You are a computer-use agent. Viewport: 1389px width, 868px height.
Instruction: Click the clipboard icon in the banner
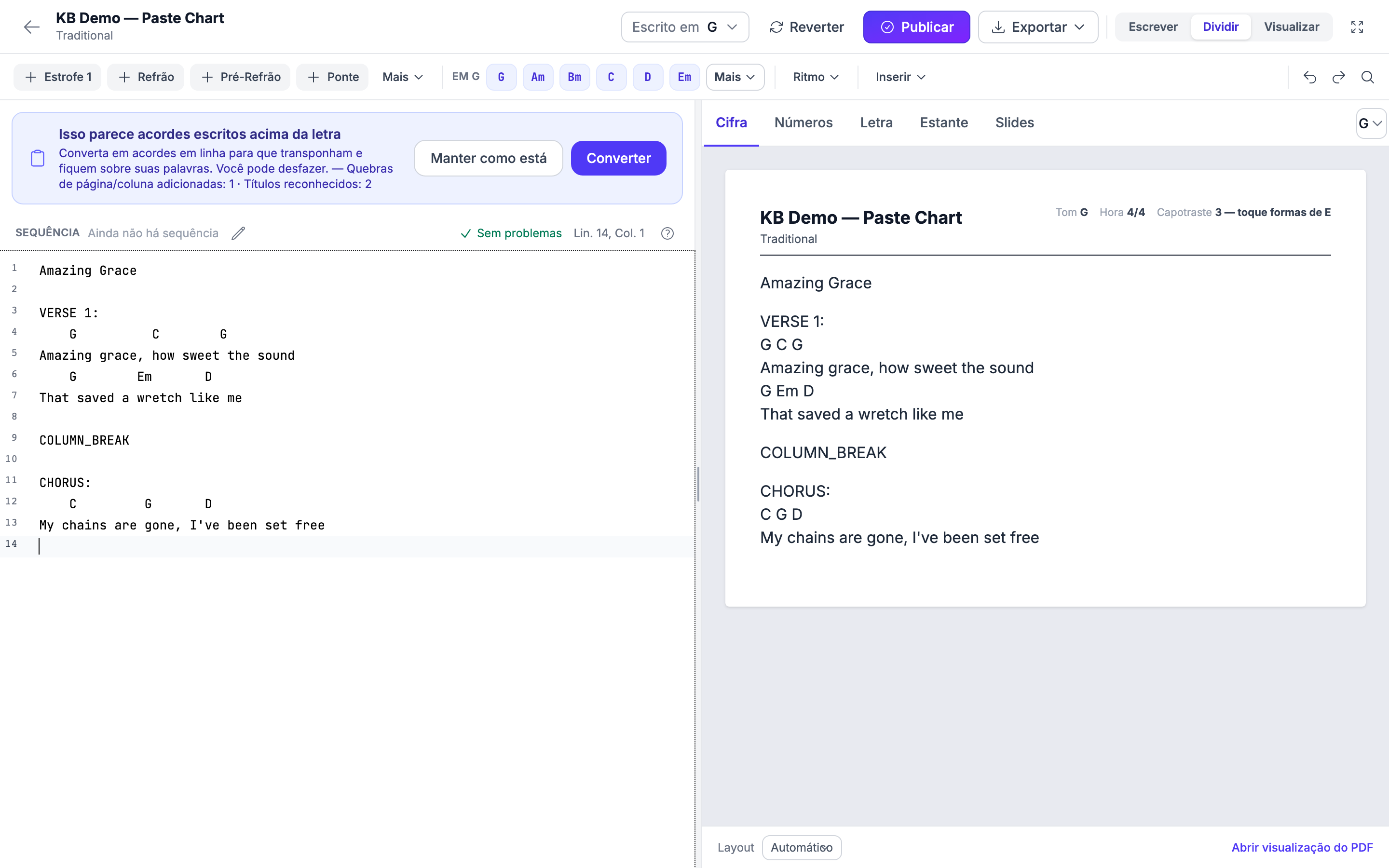click(x=38, y=159)
